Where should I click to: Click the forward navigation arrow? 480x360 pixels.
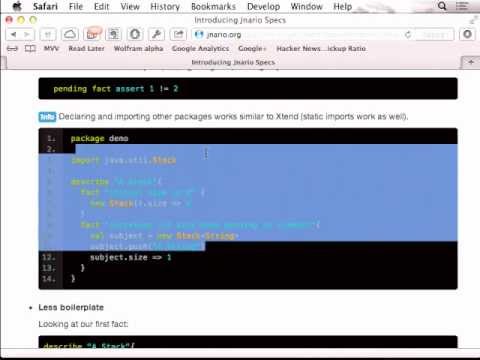[27, 34]
